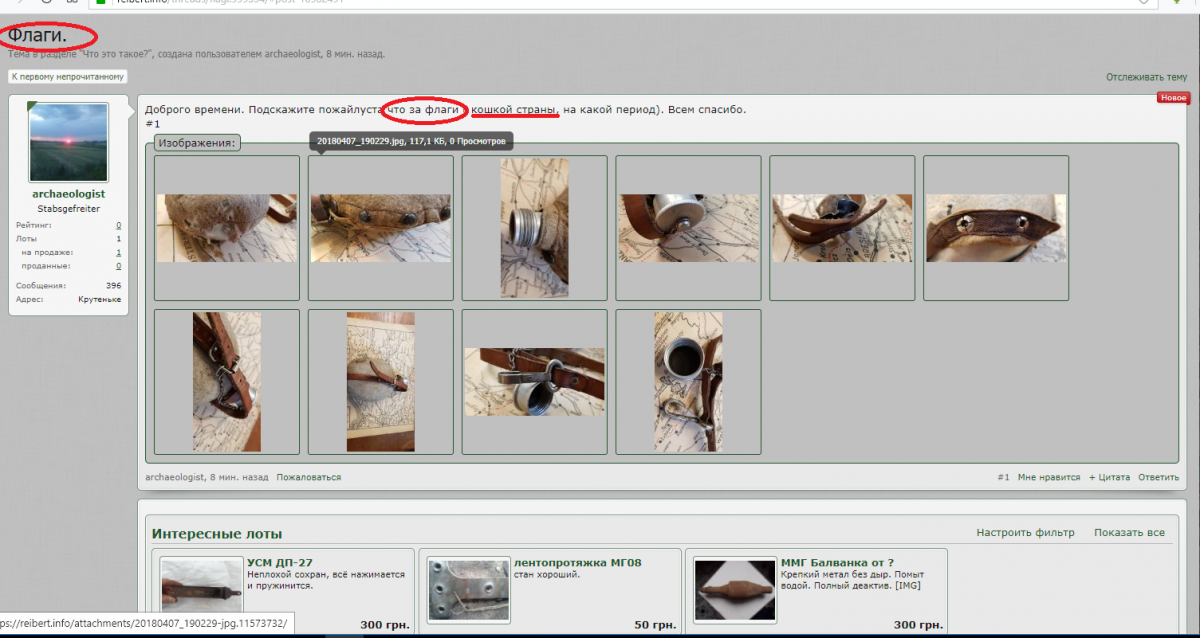This screenshot has height=638, width=1200.
Task: Click "Ответить" to reply to post
Action: coord(1158,478)
